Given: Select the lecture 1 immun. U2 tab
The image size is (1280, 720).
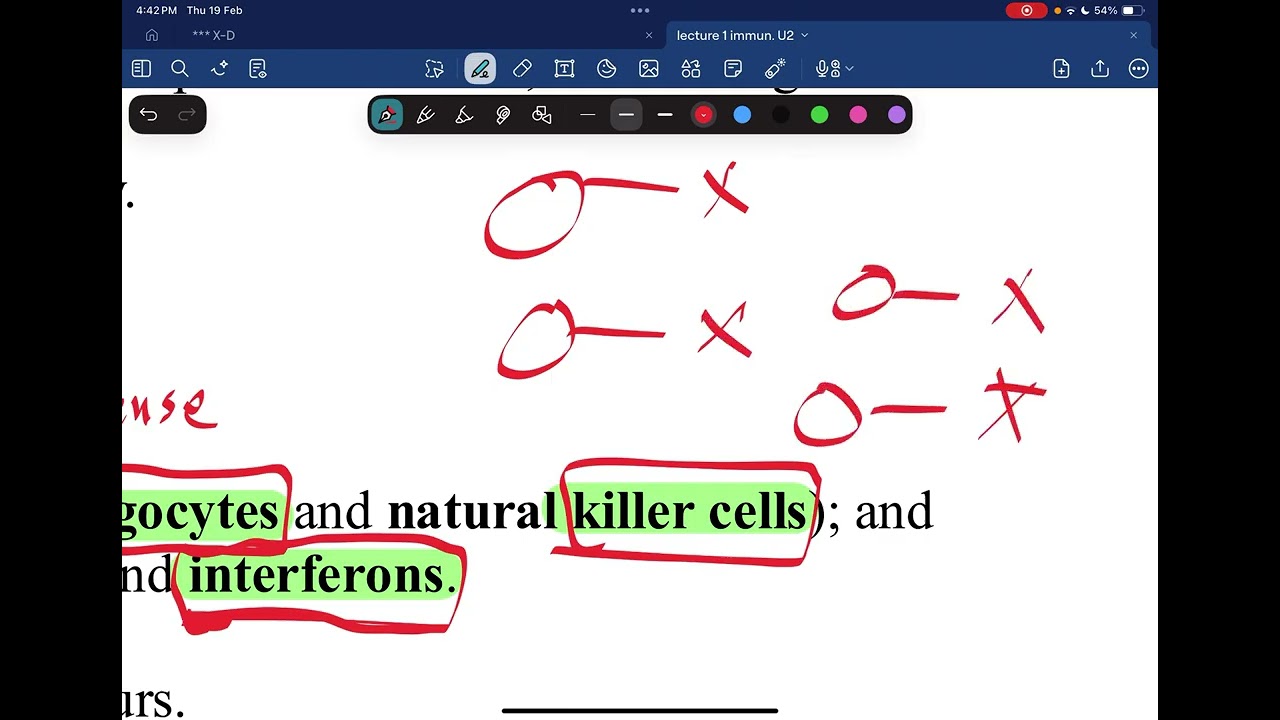Looking at the screenshot, I should tap(735, 35).
